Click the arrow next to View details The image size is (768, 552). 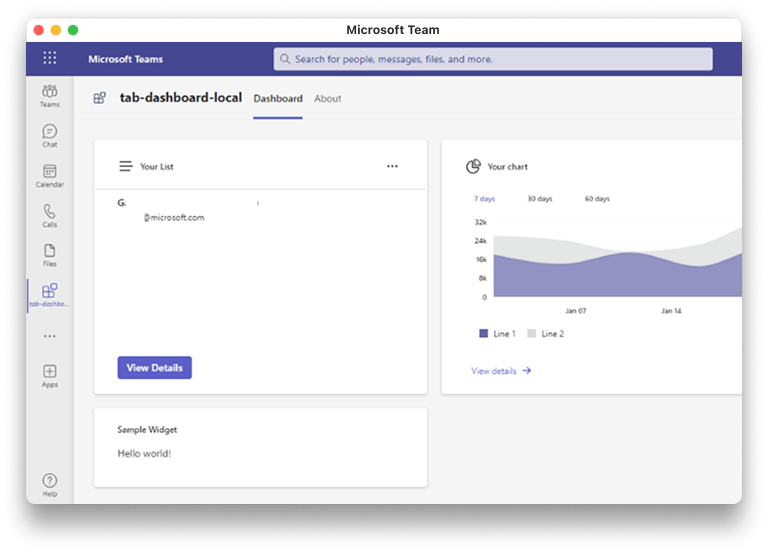(x=527, y=371)
